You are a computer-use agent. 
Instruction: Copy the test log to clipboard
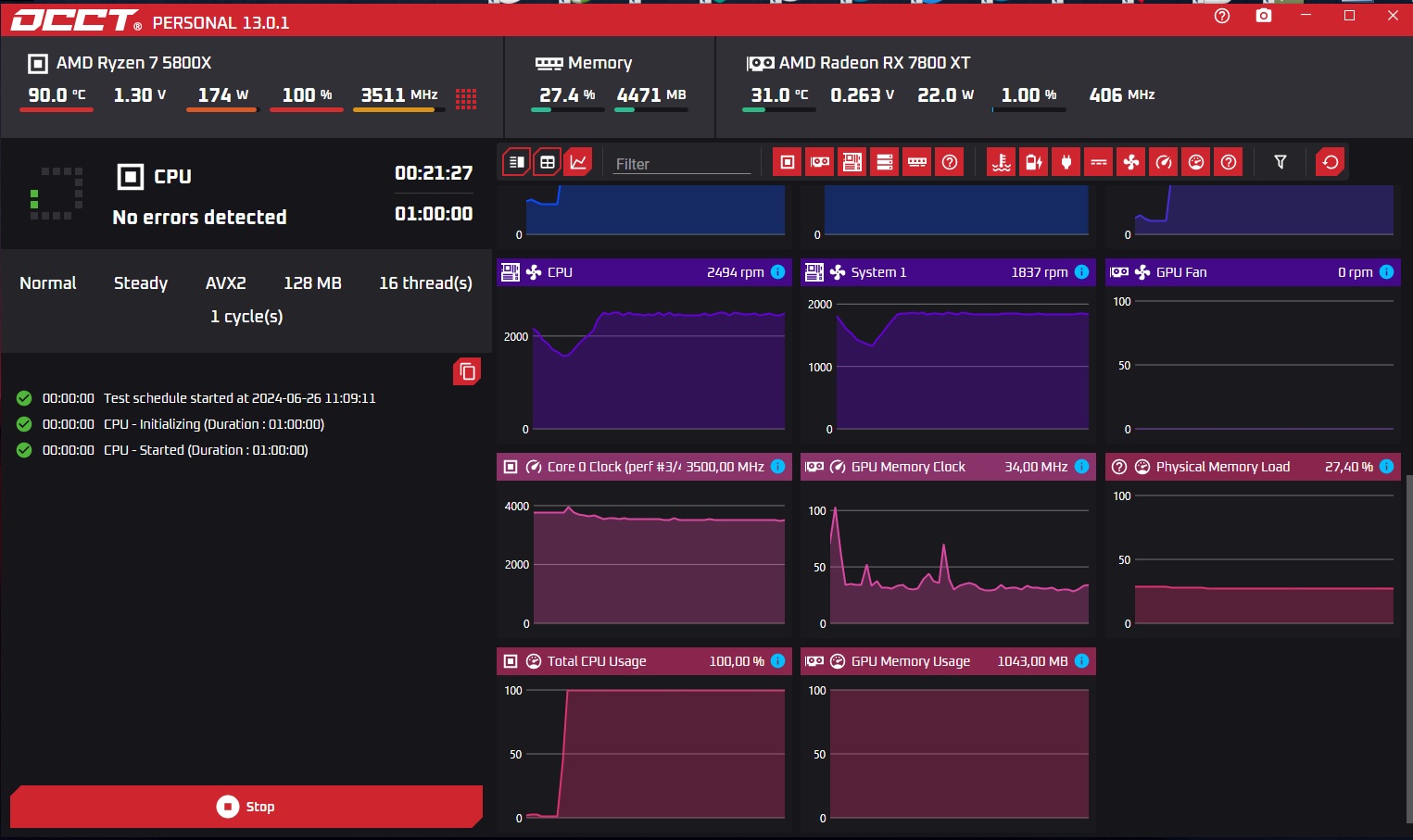tap(467, 371)
